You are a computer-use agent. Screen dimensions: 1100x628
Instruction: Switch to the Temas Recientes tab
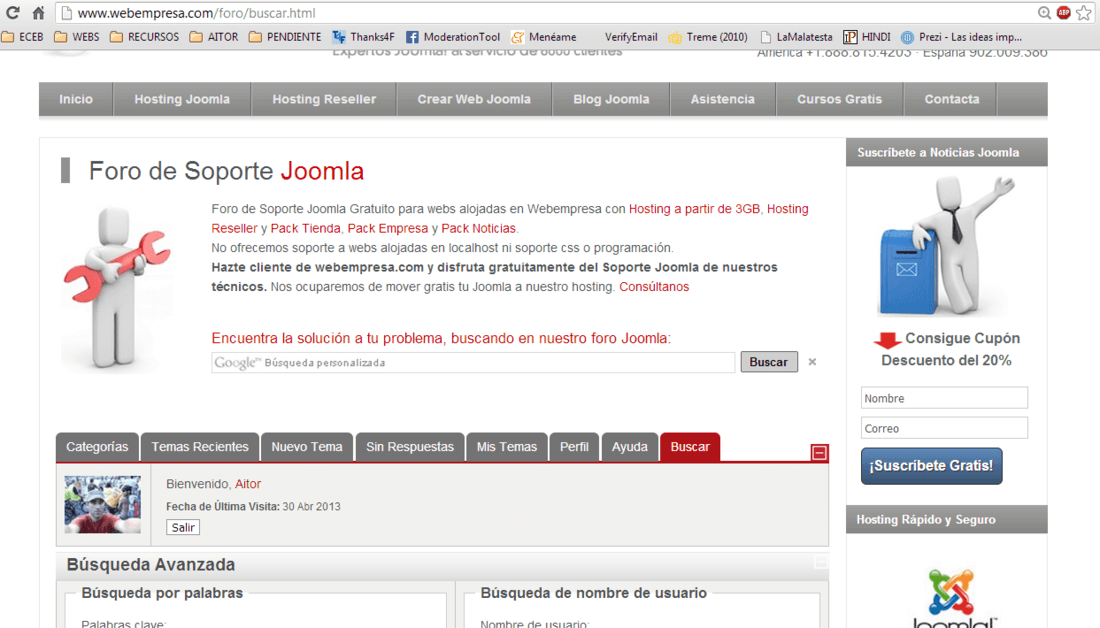200,447
